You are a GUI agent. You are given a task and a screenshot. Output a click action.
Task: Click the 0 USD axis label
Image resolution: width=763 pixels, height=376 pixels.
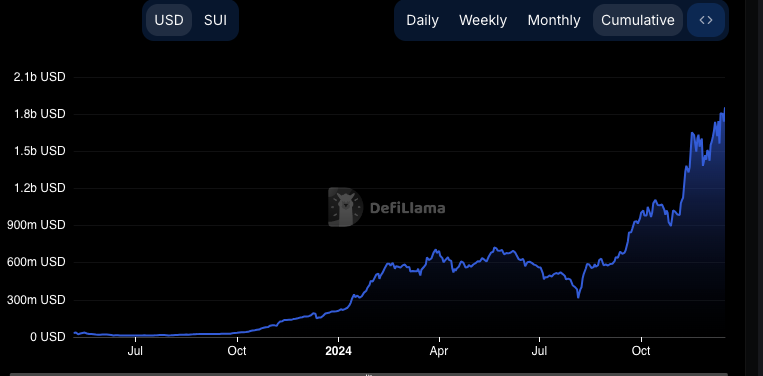pos(48,337)
